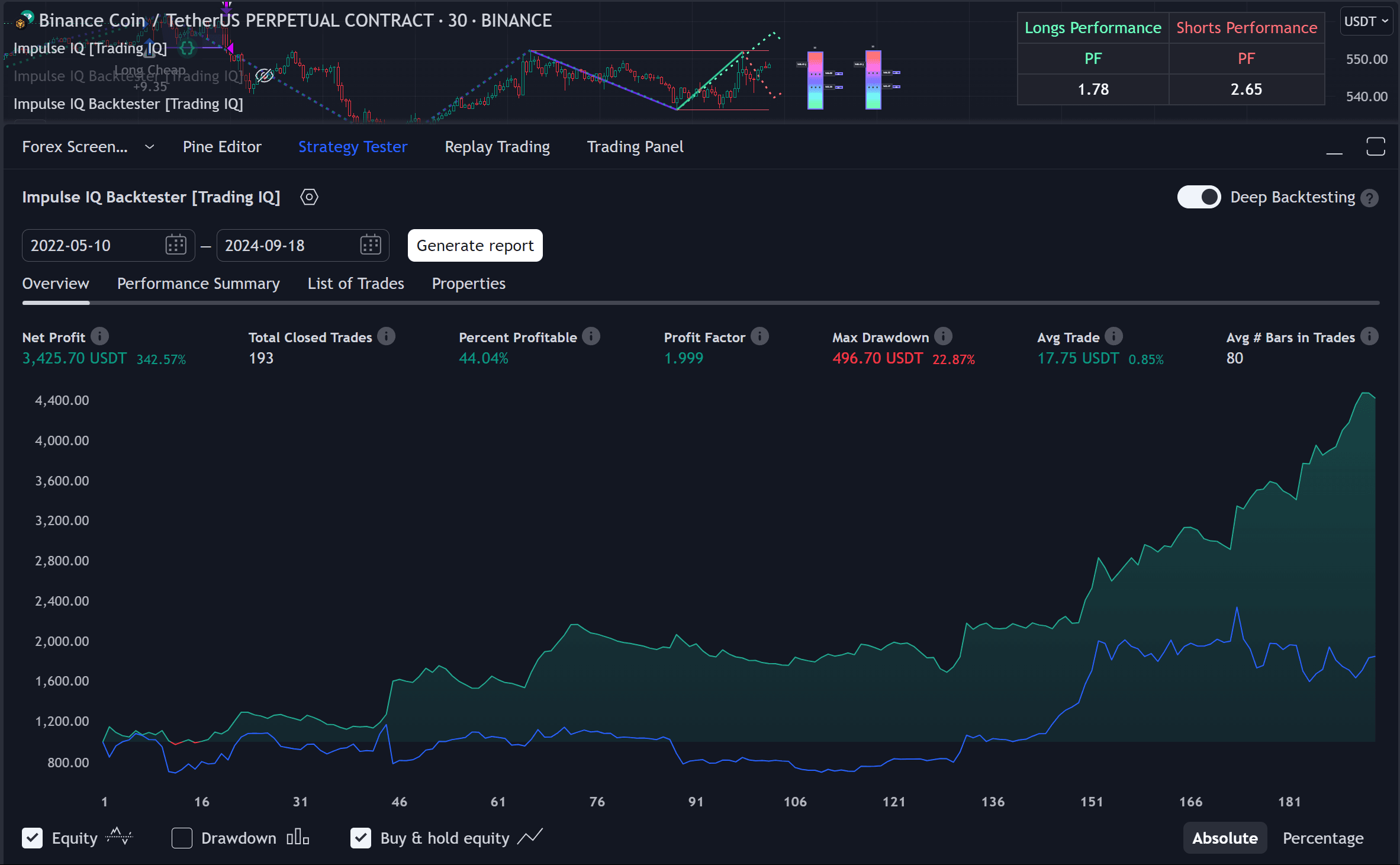
Task: Uncheck the Buy & hold equity checkbox
Action: 361,838
